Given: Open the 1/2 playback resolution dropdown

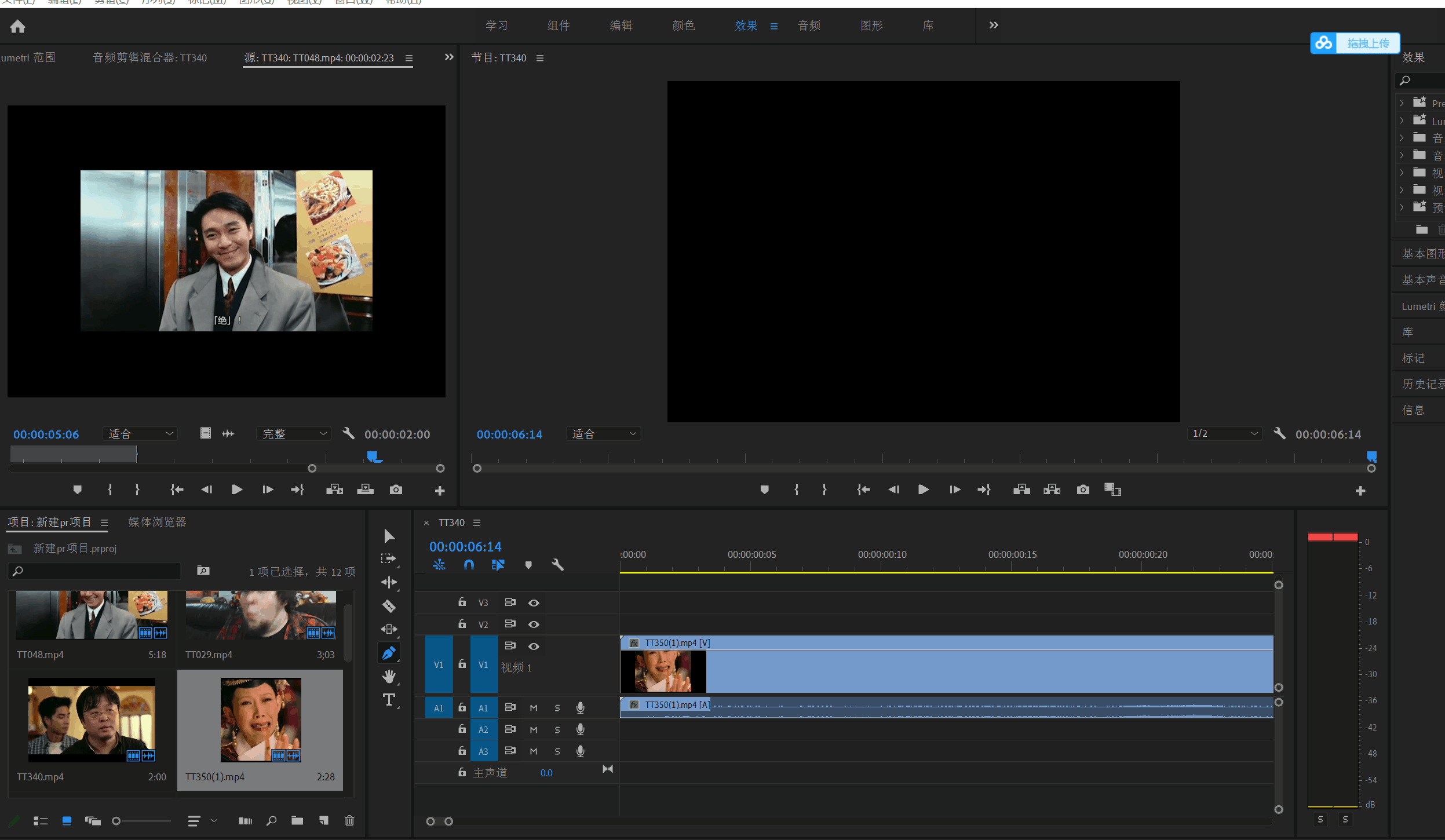Looking at the screenshot, I should (1224, 433).
